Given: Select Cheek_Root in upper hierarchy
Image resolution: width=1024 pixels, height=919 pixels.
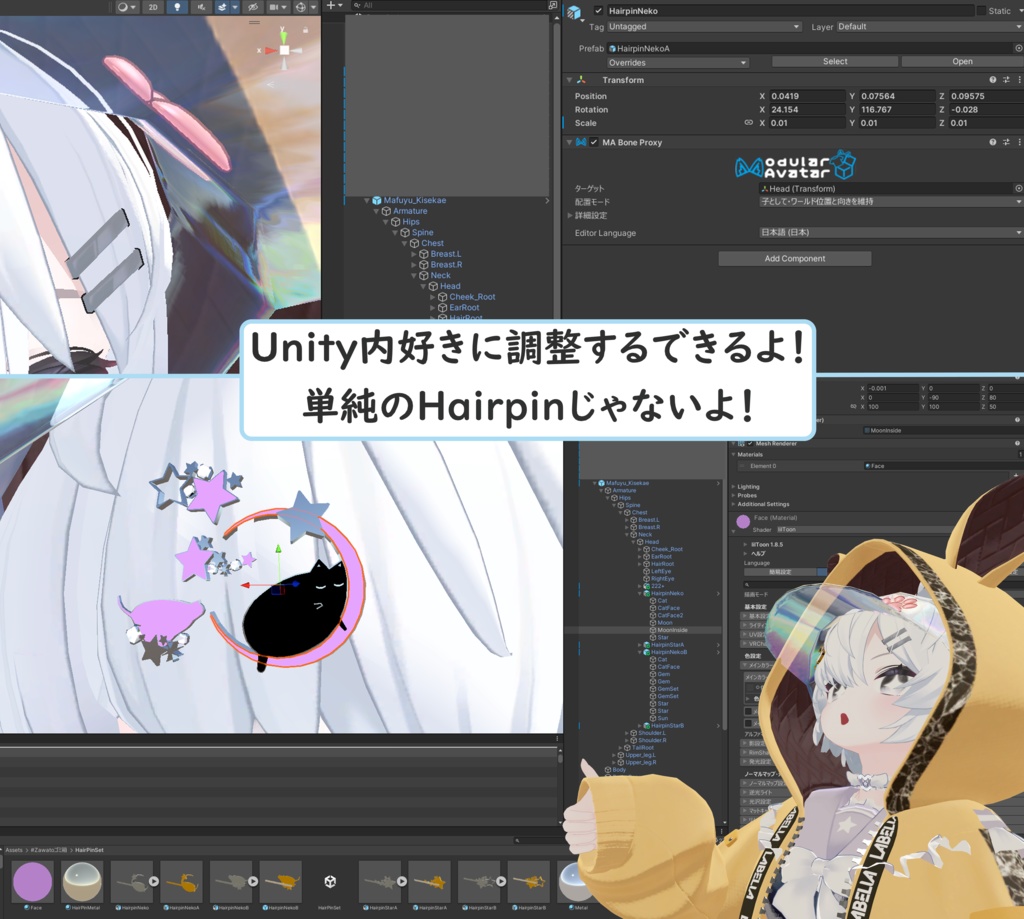Looking at the screenshot, I should tap(472, 297).
